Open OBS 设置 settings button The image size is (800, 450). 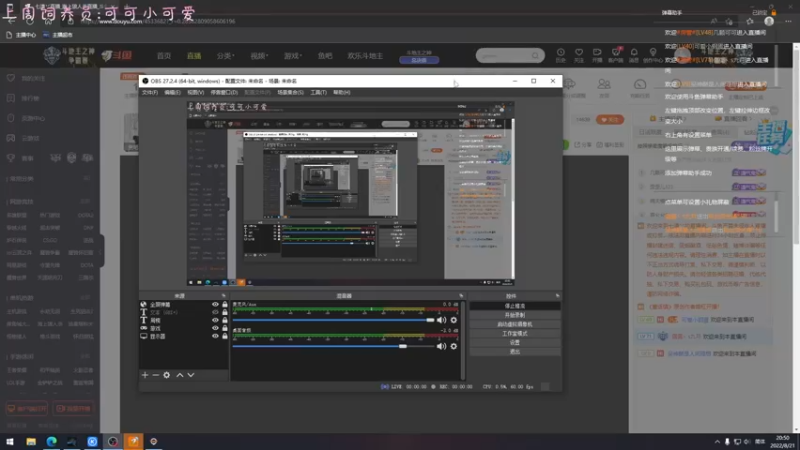pyautogui.click(x=515, y=342)
